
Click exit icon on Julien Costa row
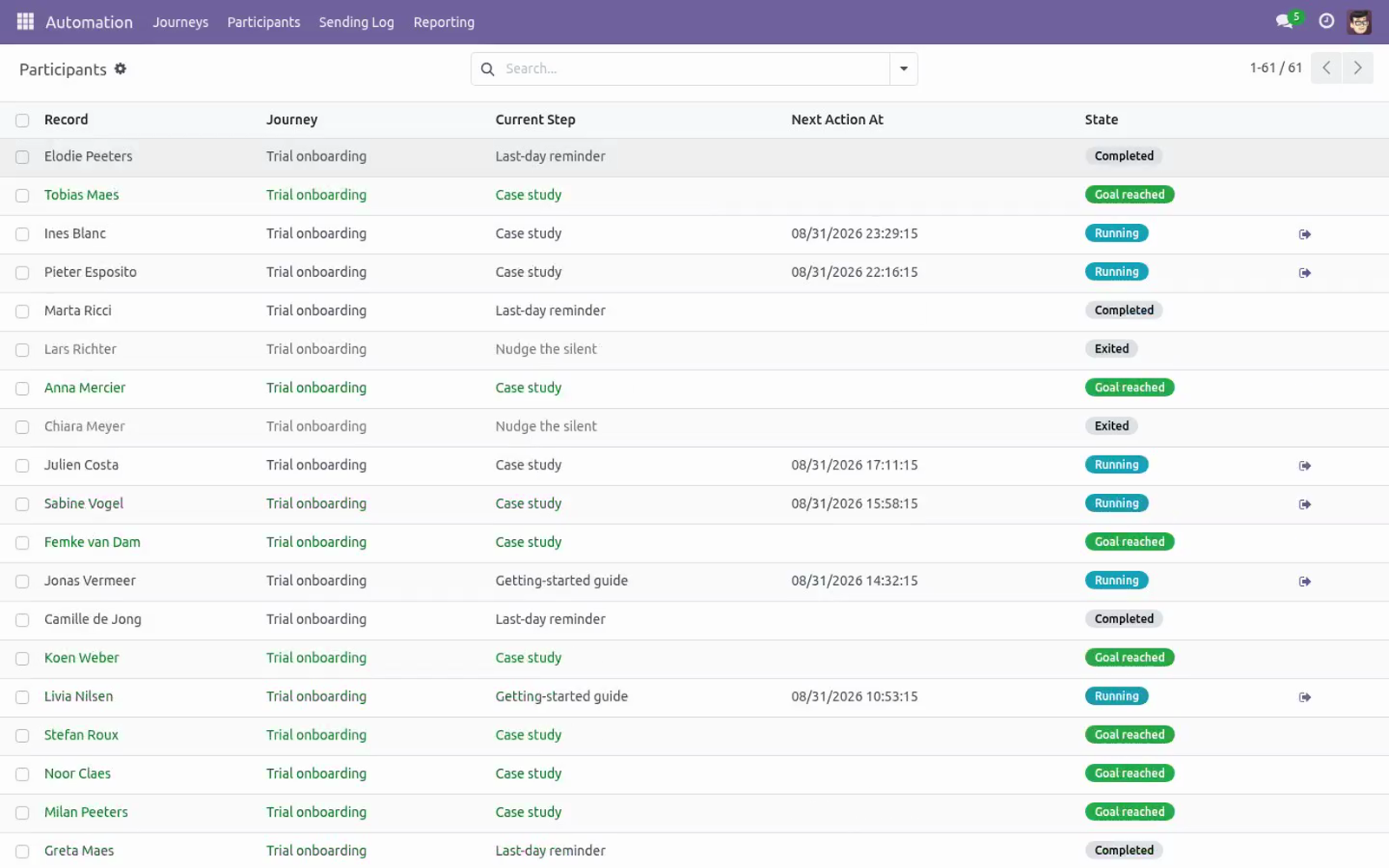pos(1305,466)
